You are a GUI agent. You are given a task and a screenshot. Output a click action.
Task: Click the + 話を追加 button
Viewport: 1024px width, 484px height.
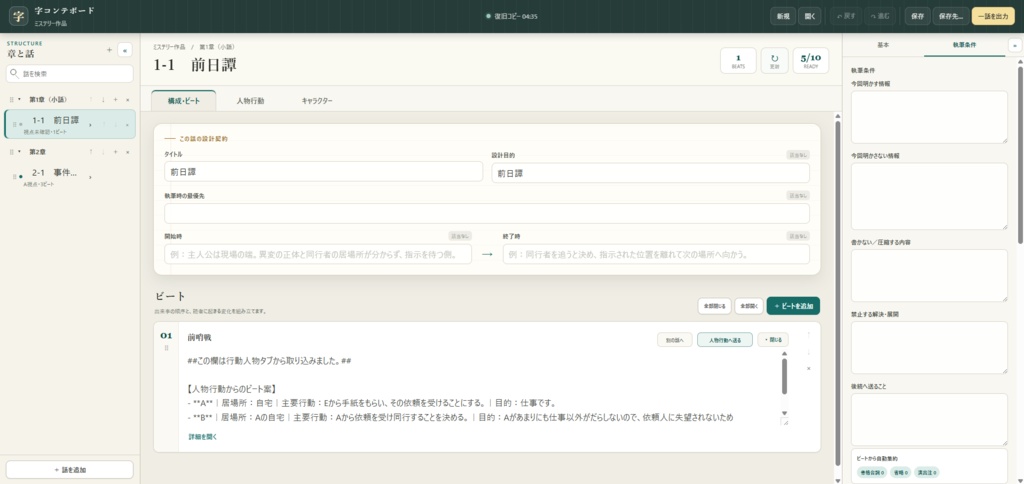click(70, 470)
